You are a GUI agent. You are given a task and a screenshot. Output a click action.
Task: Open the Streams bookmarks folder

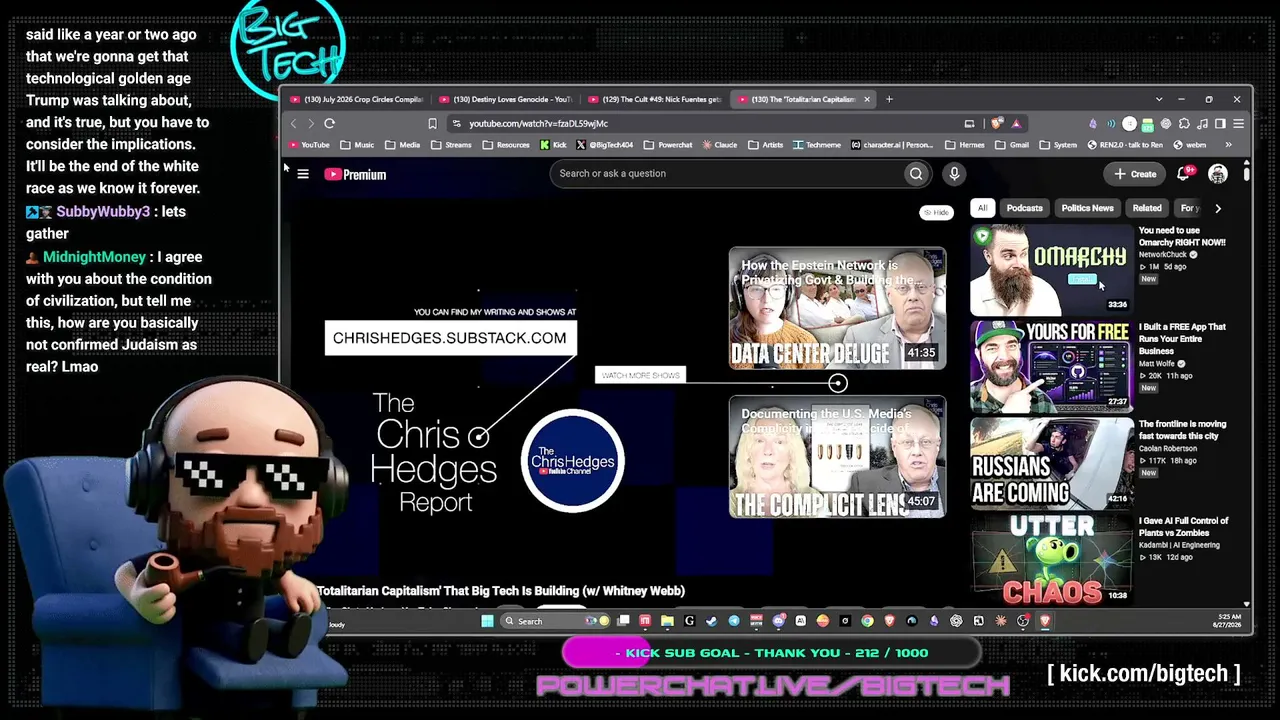coord(451,145)
